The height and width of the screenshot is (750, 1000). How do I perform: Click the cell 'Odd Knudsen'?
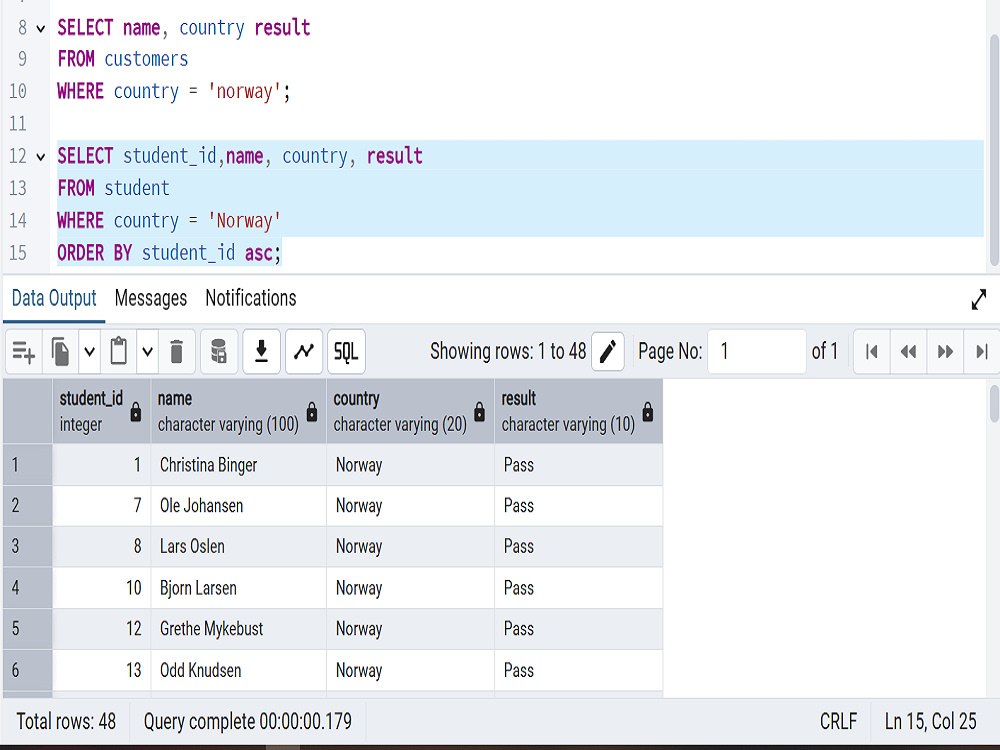click(239, 670)
